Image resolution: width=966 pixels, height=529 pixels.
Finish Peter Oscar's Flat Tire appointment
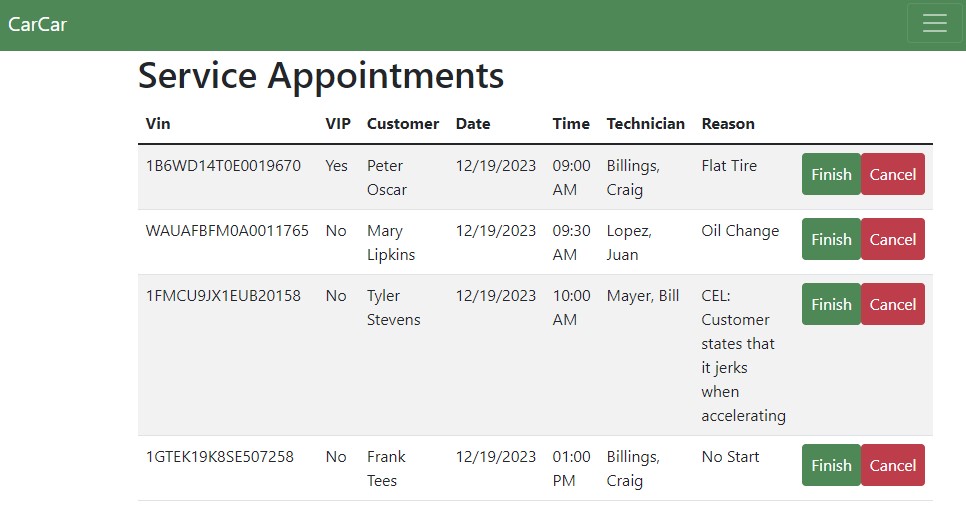click(x=831, y=174)
